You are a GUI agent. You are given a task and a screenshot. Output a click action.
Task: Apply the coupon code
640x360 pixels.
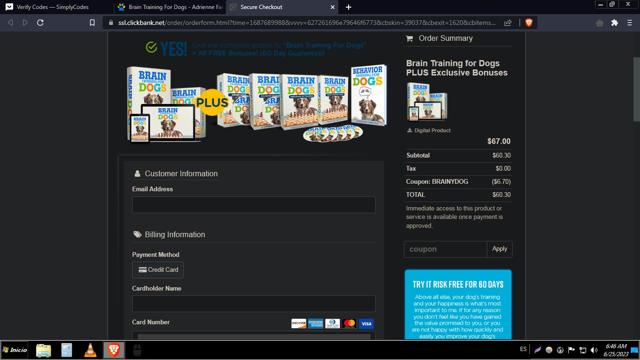click(499, 249)
